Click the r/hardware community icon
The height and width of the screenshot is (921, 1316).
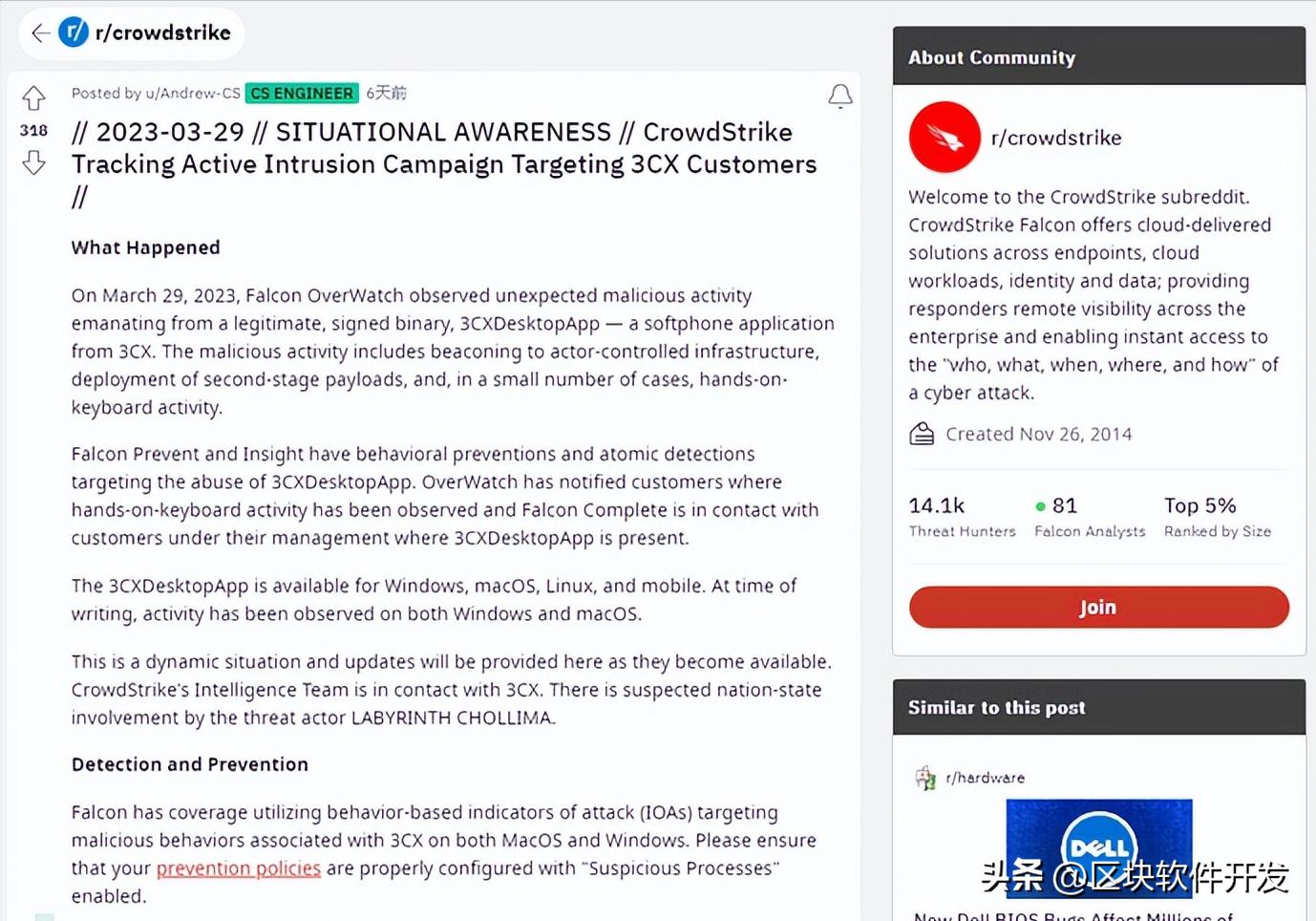[925, 777]
